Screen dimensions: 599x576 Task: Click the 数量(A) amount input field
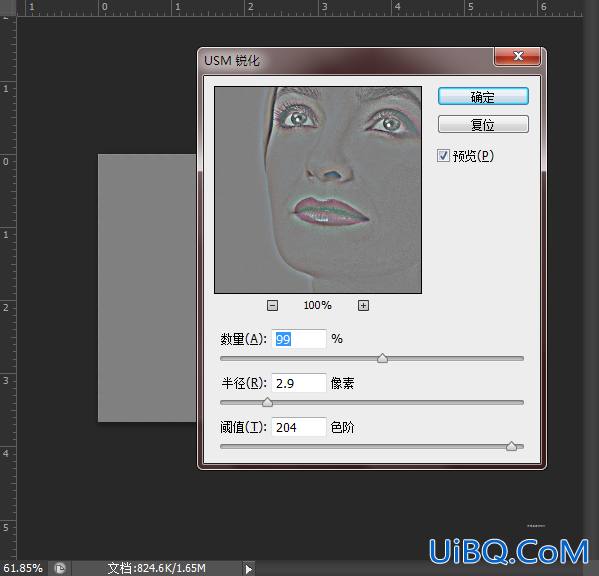pyautogui.click(x=299, y=339)
